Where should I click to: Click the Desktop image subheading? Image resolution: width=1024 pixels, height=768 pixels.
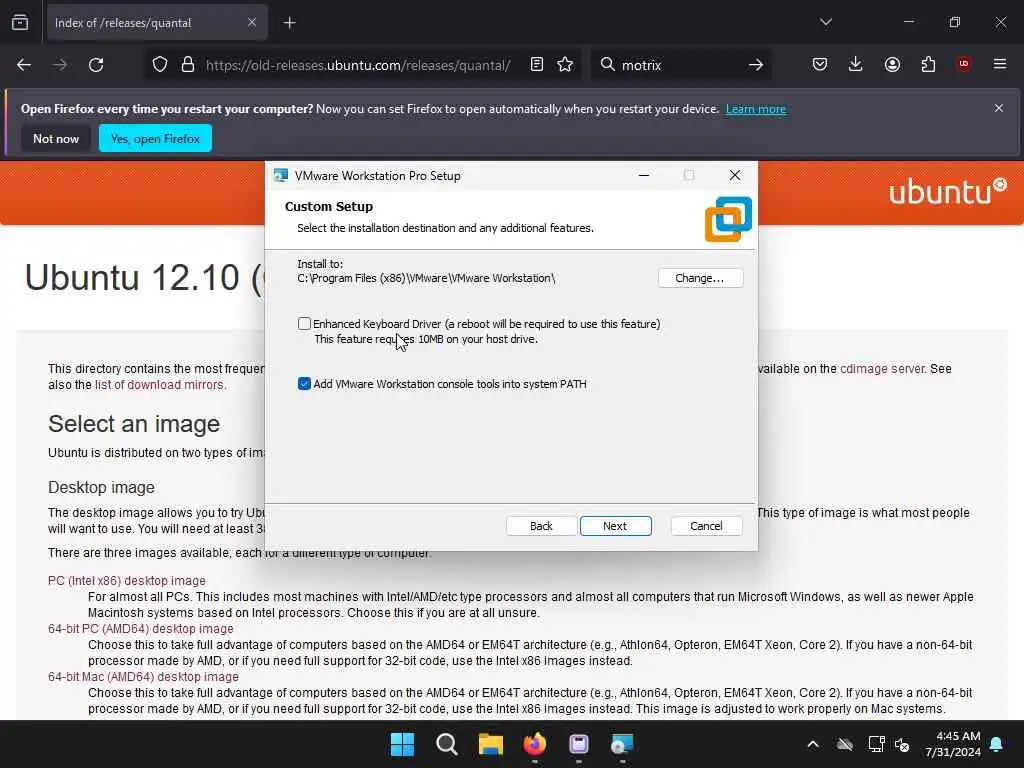(x=101, y=487)
